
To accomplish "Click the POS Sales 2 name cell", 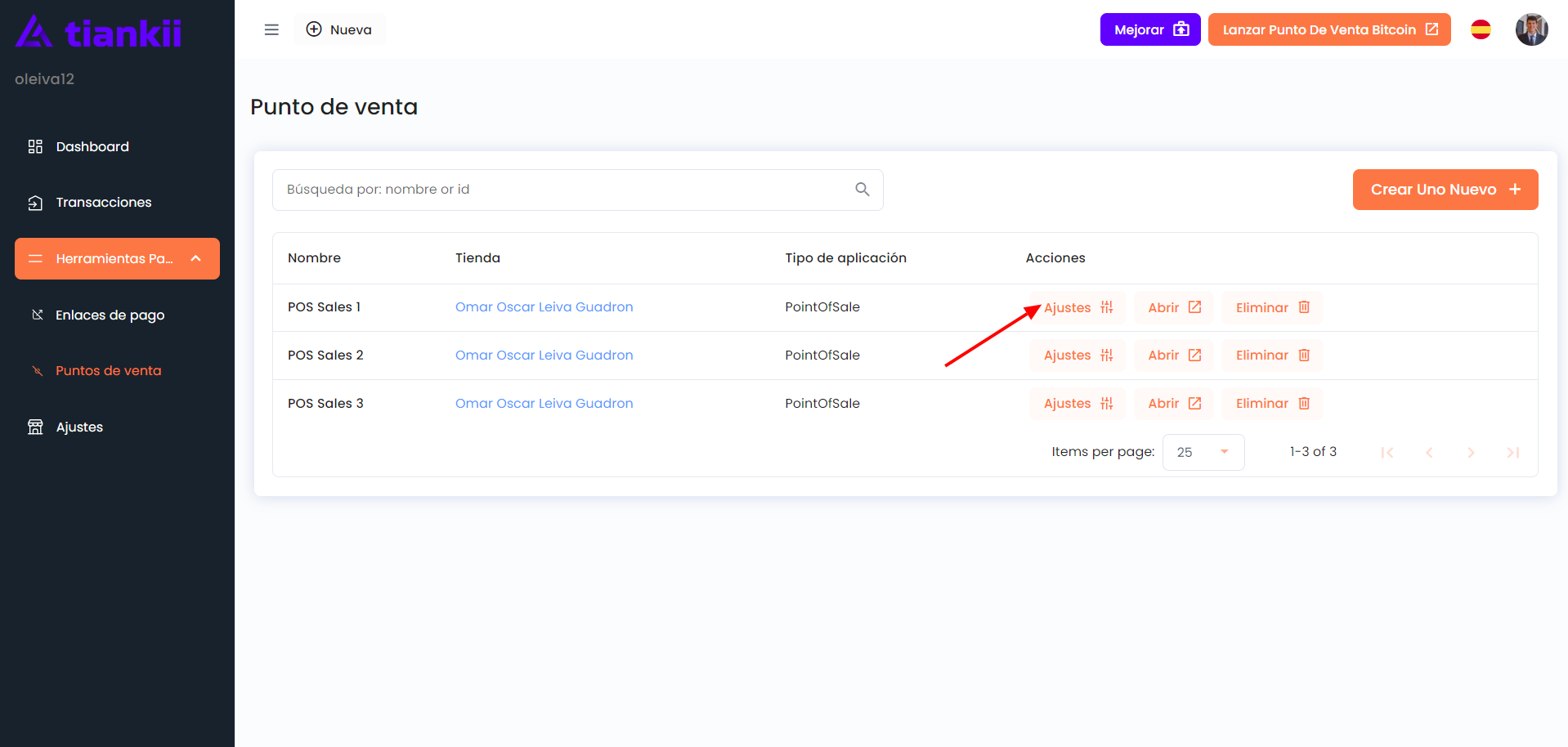I will coord(325,355).
